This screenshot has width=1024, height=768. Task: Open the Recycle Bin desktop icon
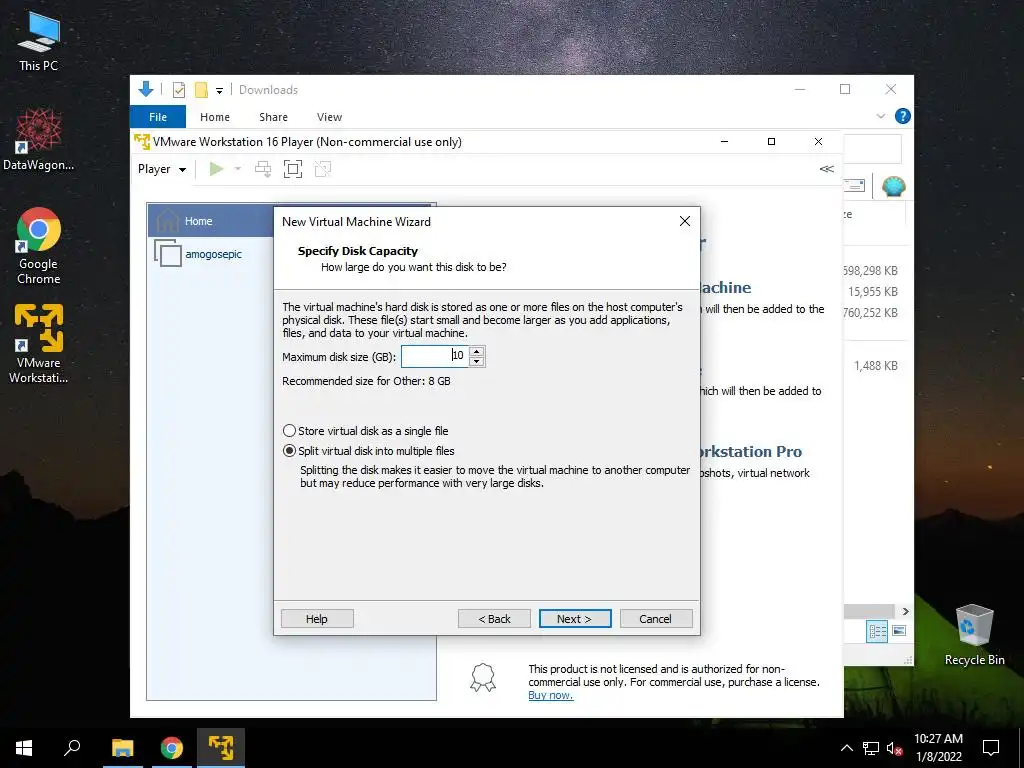pos(974,635)
